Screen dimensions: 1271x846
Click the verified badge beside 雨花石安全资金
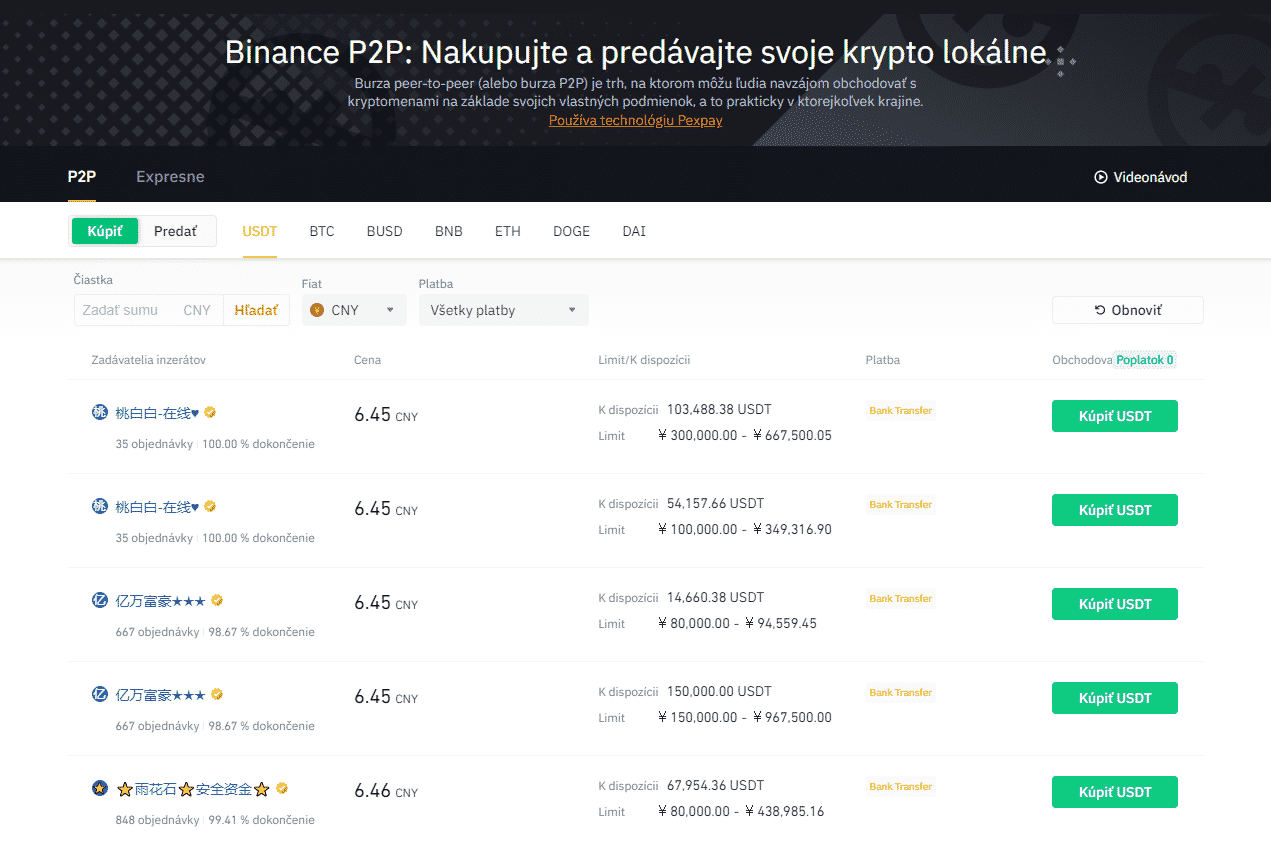282,789
